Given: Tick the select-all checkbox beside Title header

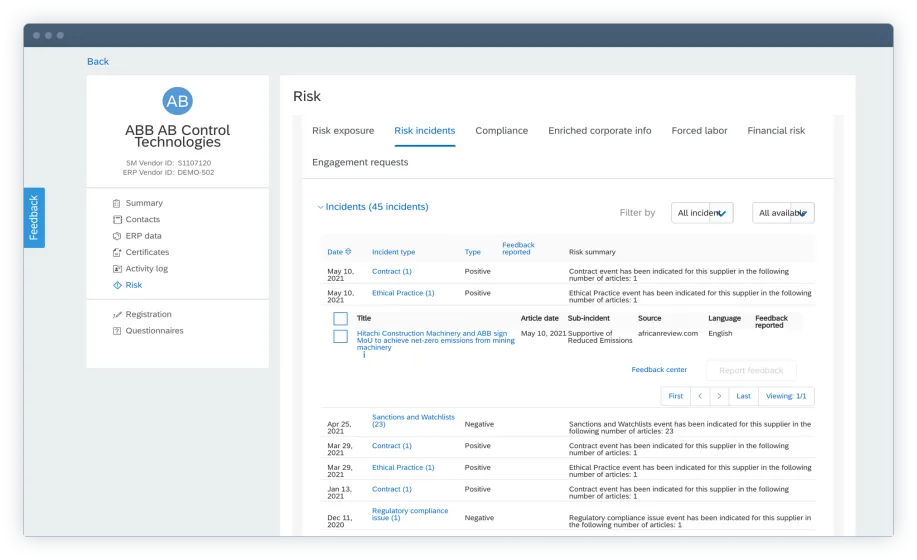Looking at the screenshot, I should coord(340,319).
